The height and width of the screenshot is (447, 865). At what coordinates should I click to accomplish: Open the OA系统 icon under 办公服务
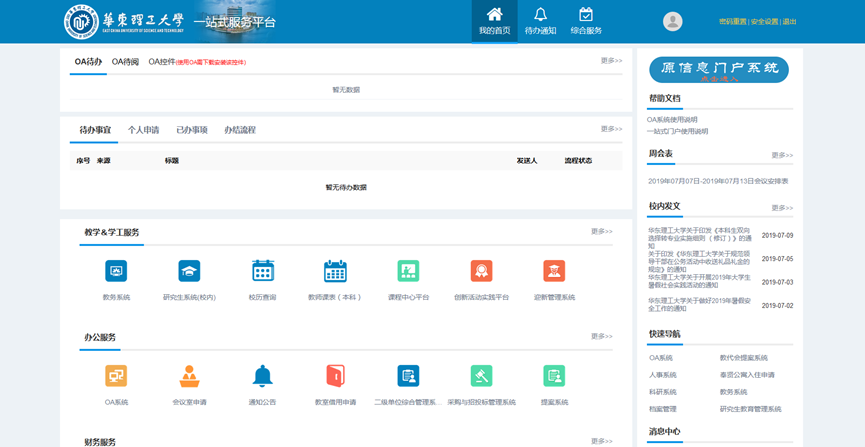point(116,376)
